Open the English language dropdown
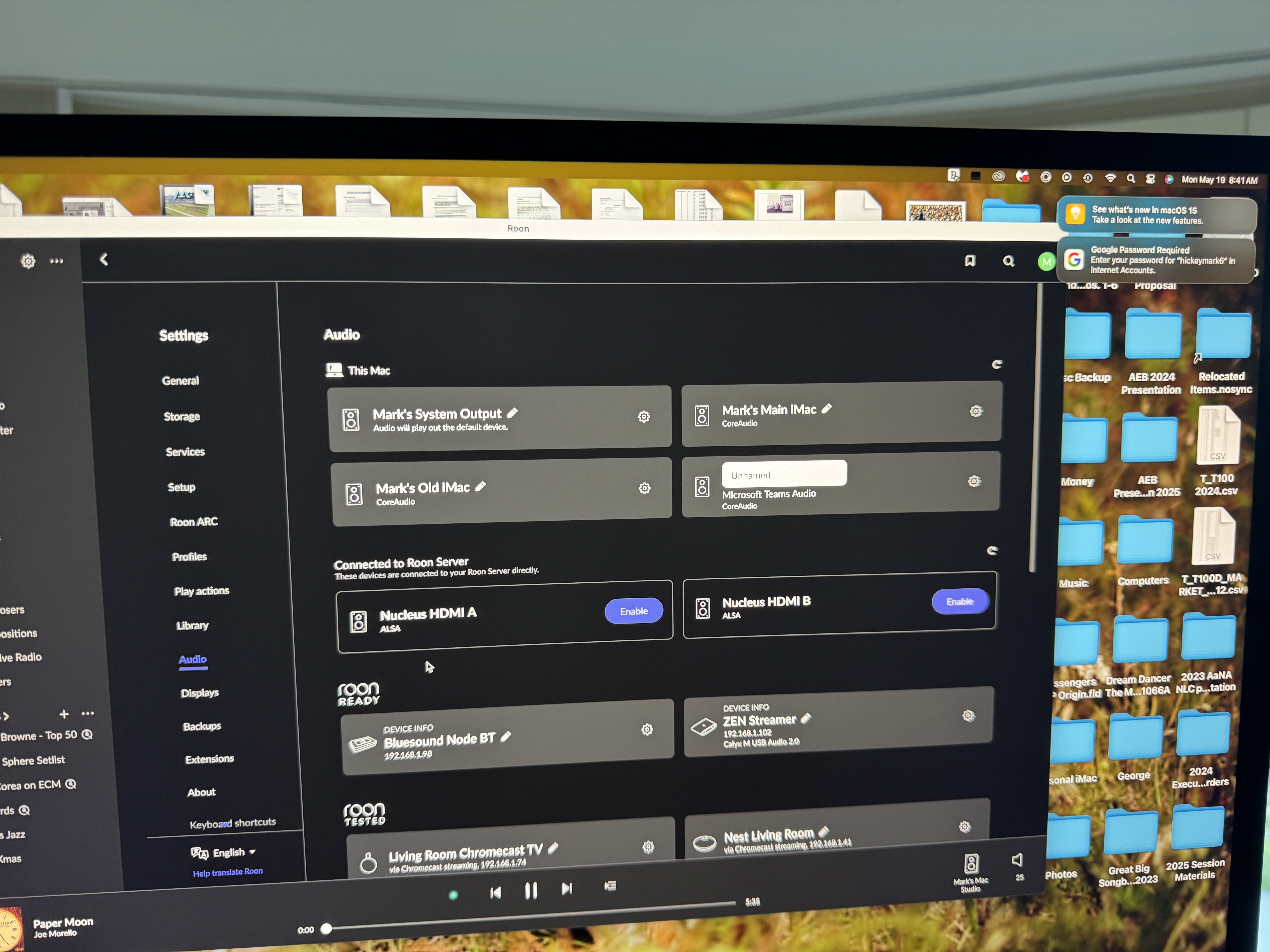This screenshot has width=1270, height=952. pos(223,853)
